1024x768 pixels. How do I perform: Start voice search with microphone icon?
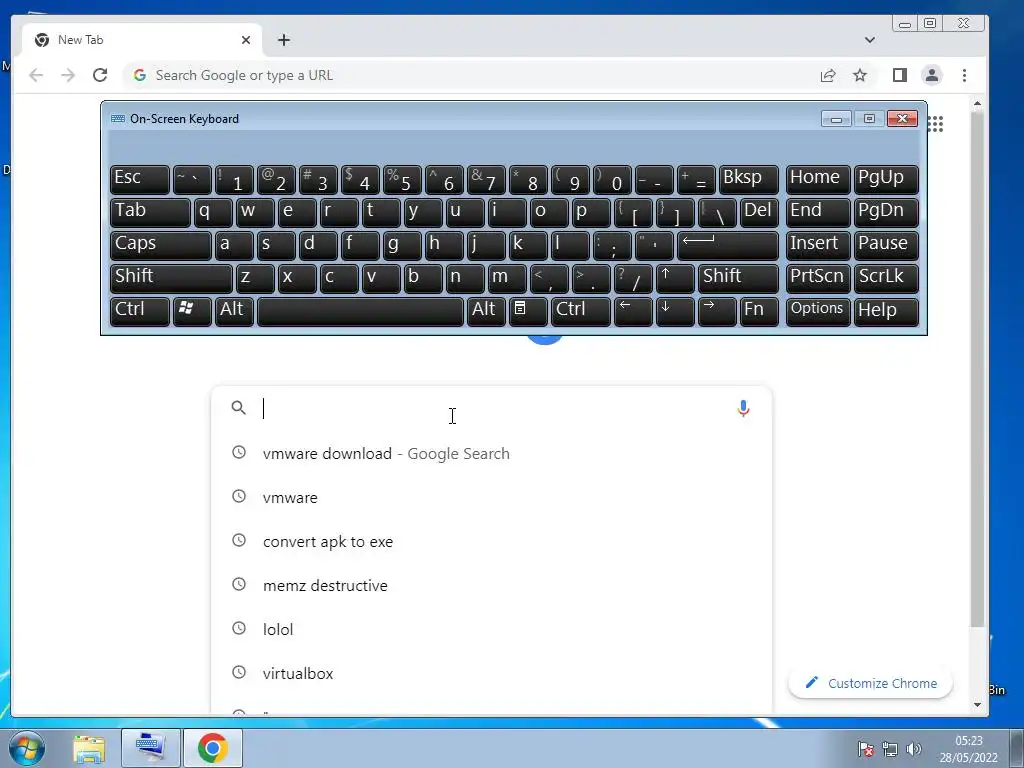(743, 408)
